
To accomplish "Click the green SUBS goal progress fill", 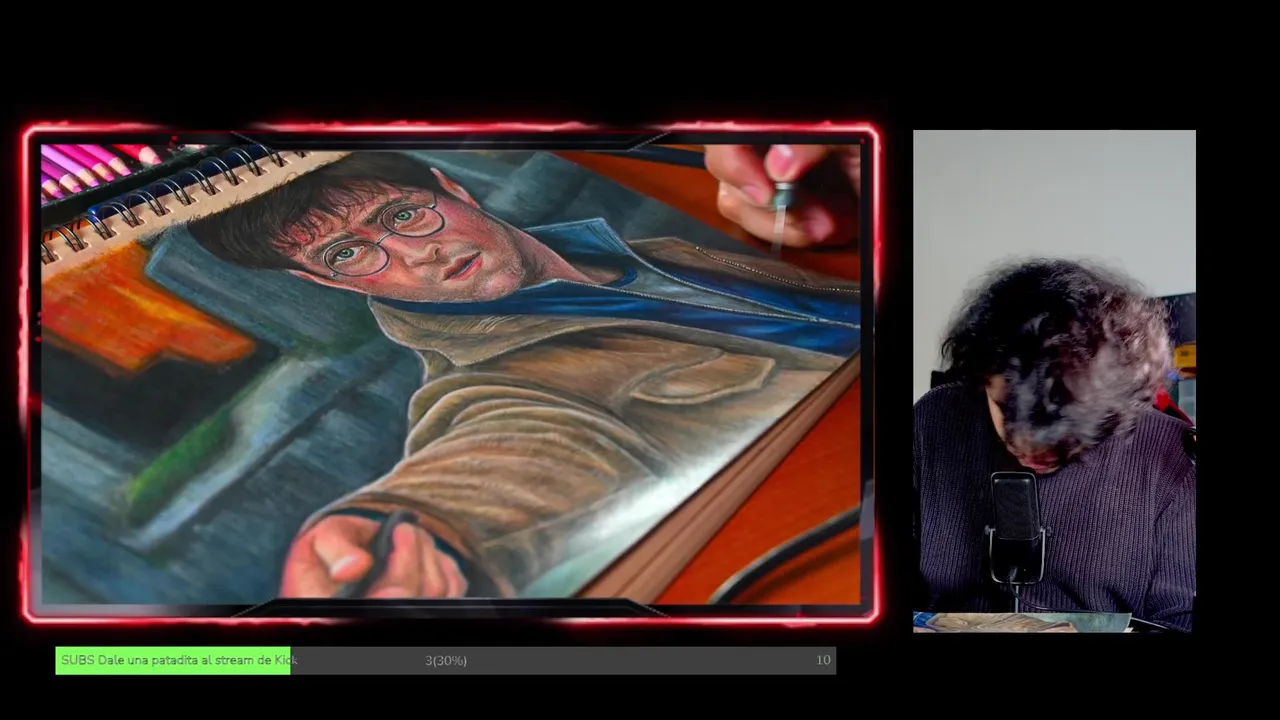I will (173, 660).
